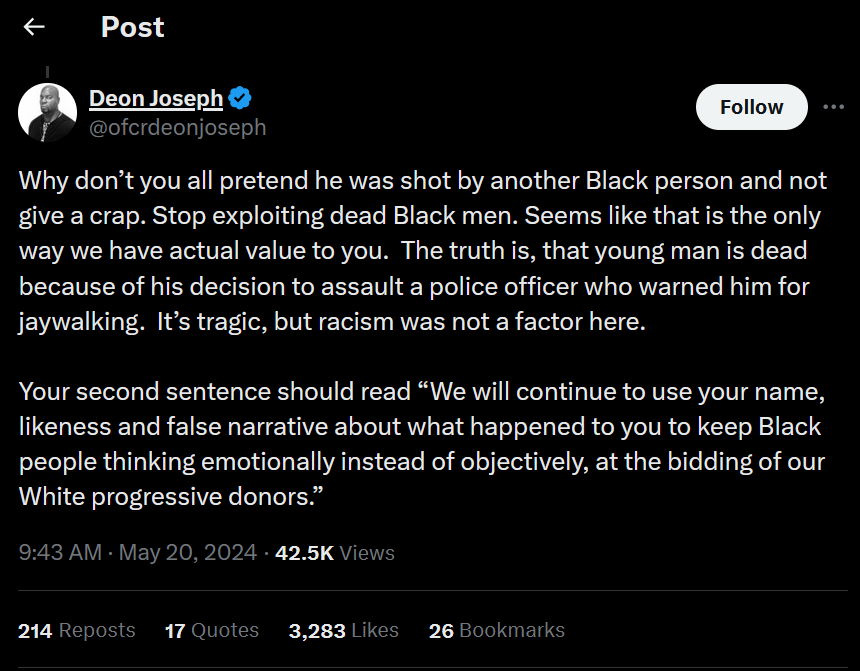Click the 9:43 AM post time
Screen dimensions: 860x671
tap(62, 552)
